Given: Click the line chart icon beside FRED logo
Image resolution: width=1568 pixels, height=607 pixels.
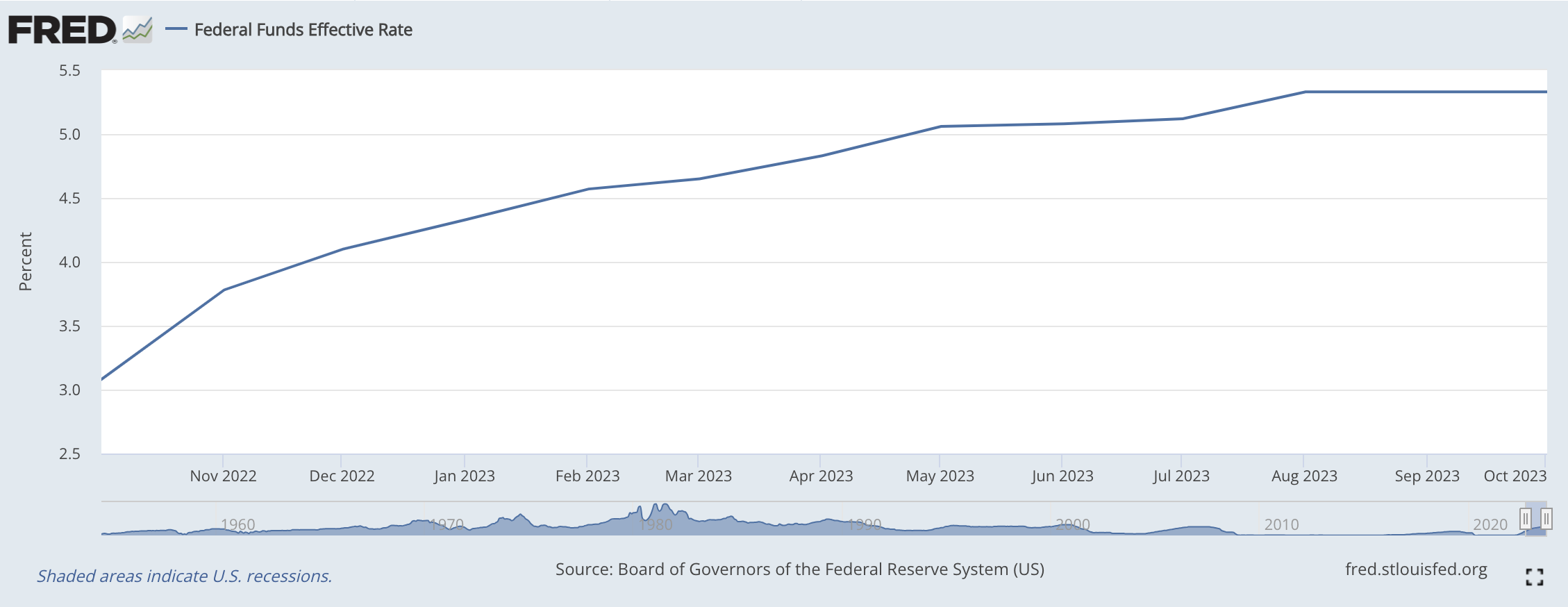Looking at the screenshot, I should (137, 30).
